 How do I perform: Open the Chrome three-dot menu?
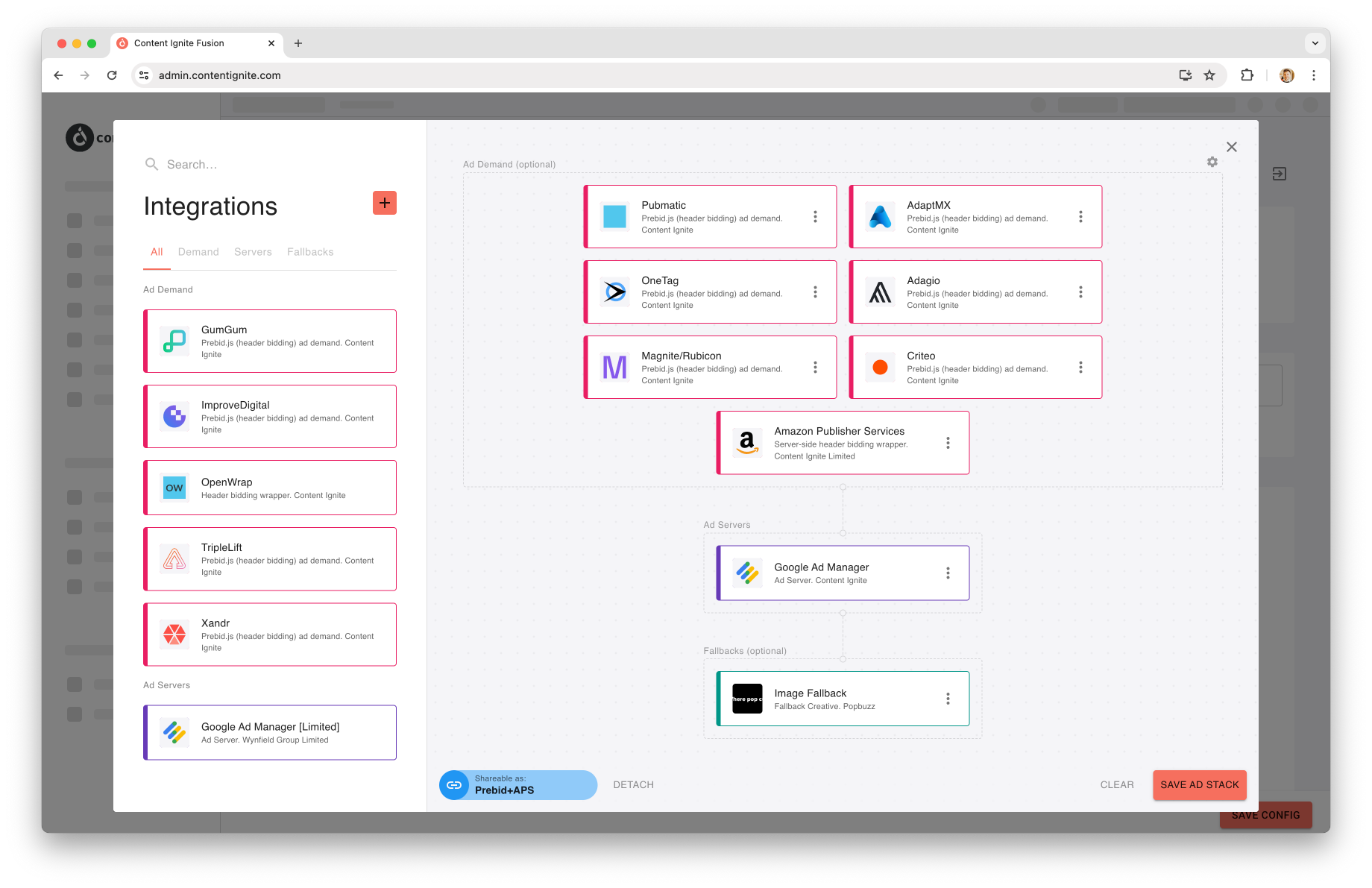tap(1314, 75)
